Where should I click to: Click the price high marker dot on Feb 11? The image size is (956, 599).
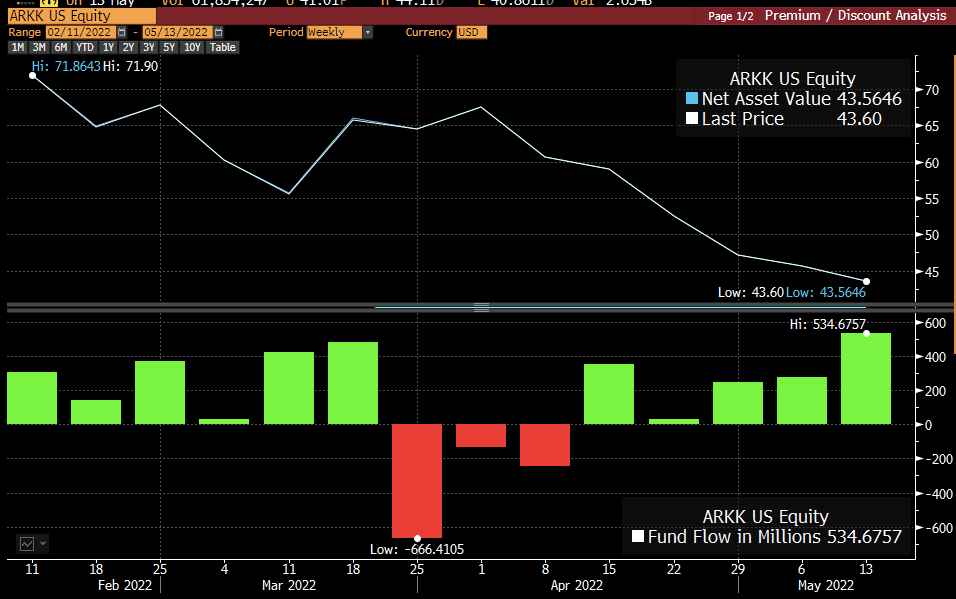coord(32,76)
